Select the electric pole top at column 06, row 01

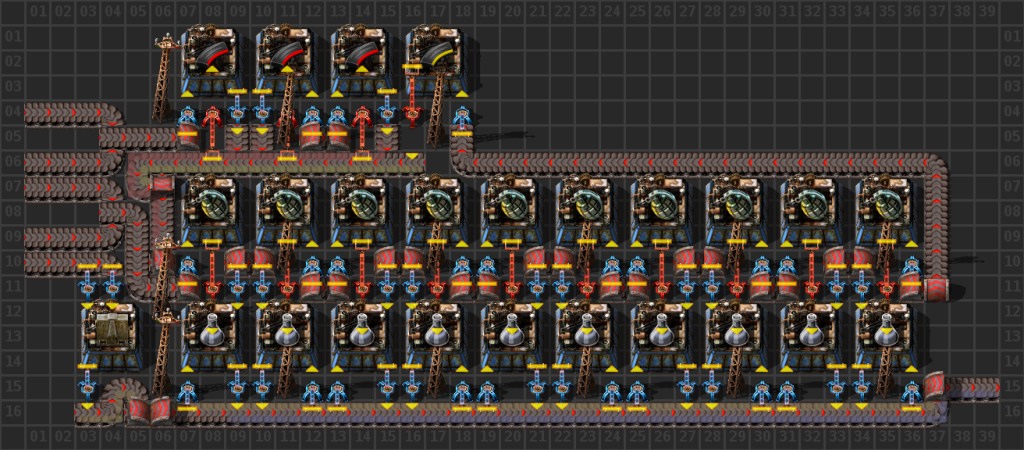(167, 44)
